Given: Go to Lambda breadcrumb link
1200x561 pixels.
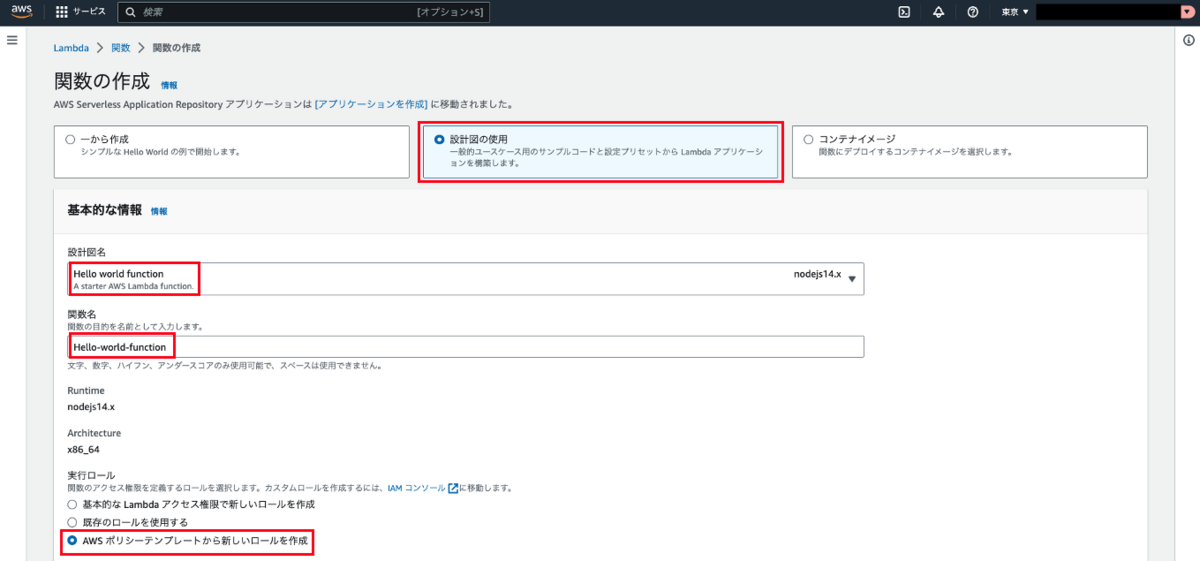Looking at the screenshot, I should (x=70, y=48).
